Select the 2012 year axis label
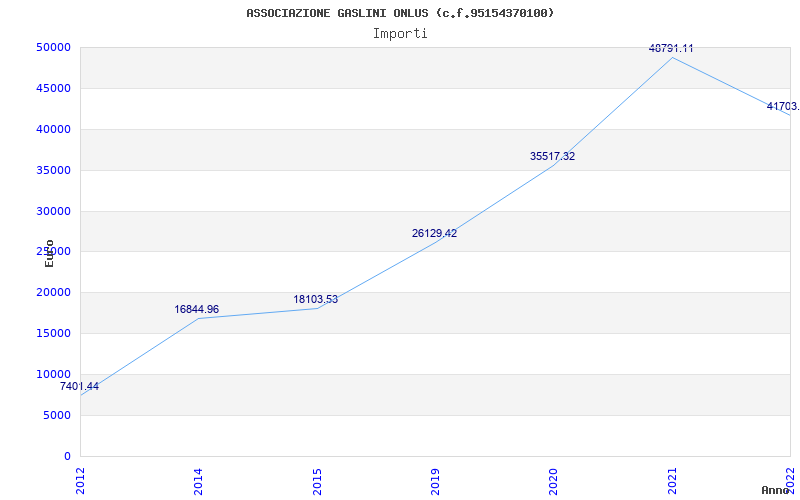This screenshot has width=800, height=500. (x=81, y=479)
